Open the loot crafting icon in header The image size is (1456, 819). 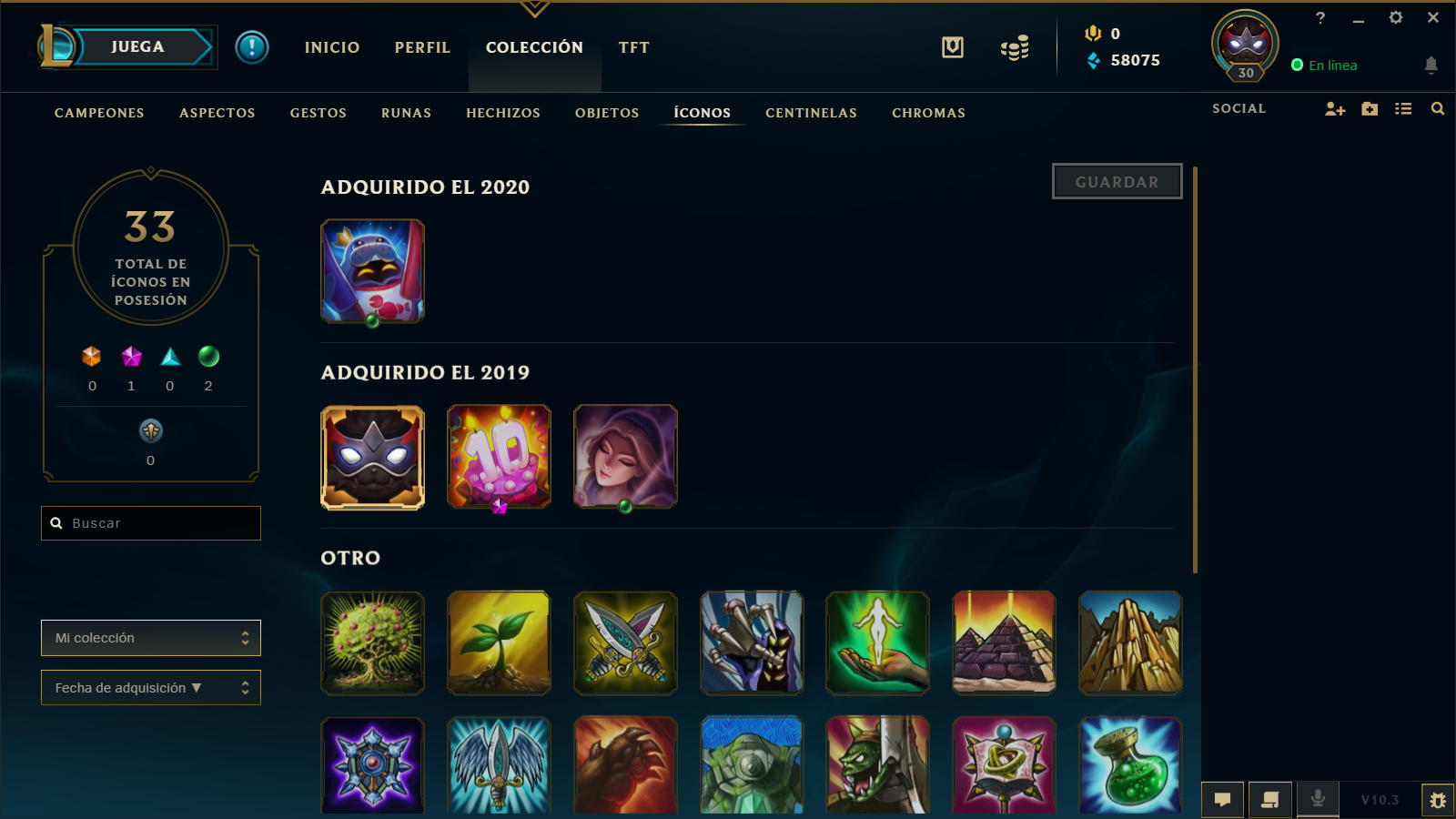click(953, 47)
